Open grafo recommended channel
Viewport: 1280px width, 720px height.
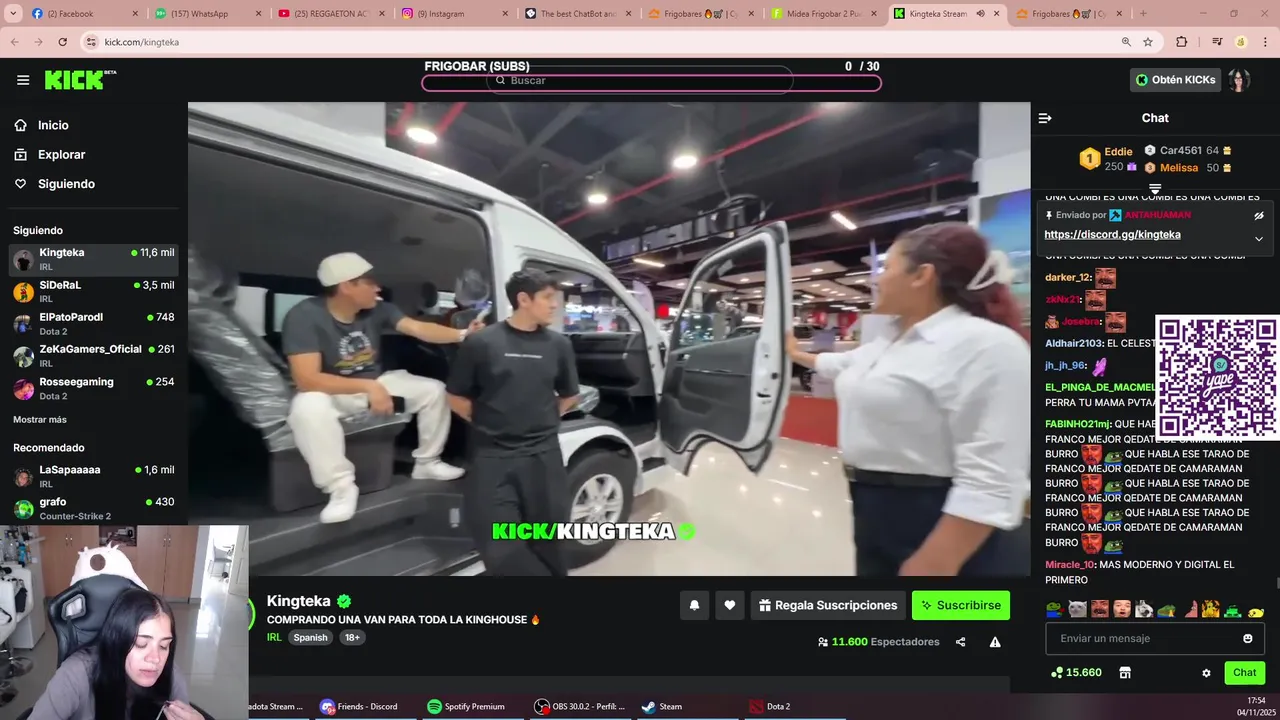coord(94,508)
